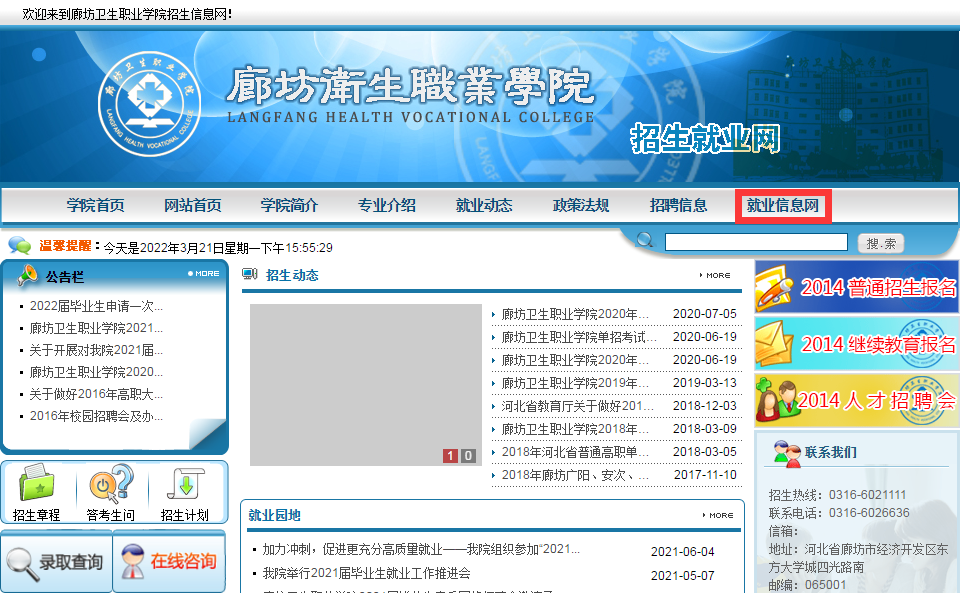The width and height of the screenshot is (960, 593).
Task: Click the 2014 普通招生报名 banner
Action: coord(856,287)
